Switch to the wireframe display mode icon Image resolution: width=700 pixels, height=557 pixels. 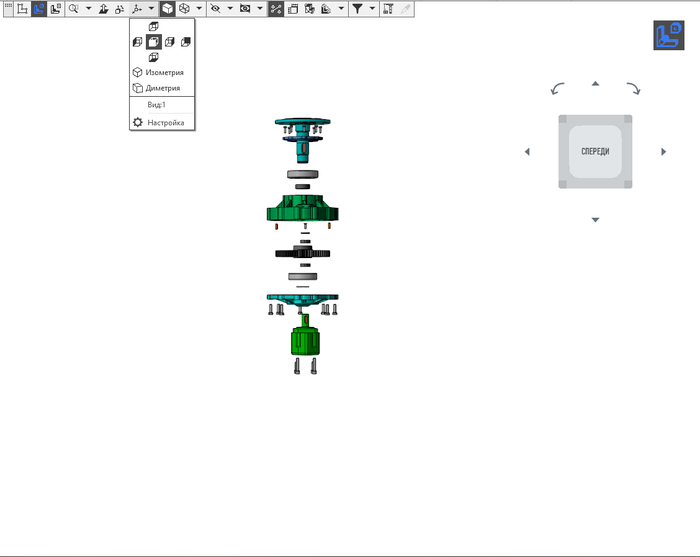[184, 9]
